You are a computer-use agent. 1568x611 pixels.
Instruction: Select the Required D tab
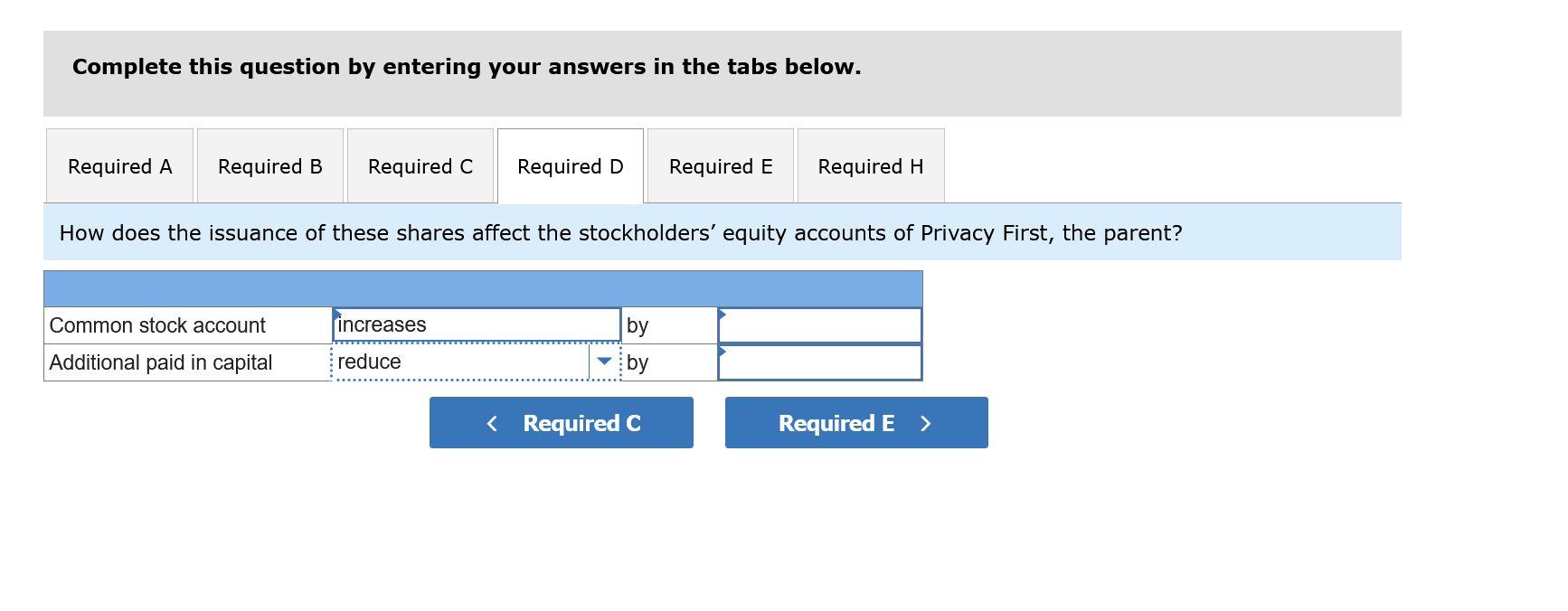pyautogui.click(x=570, y=166)
